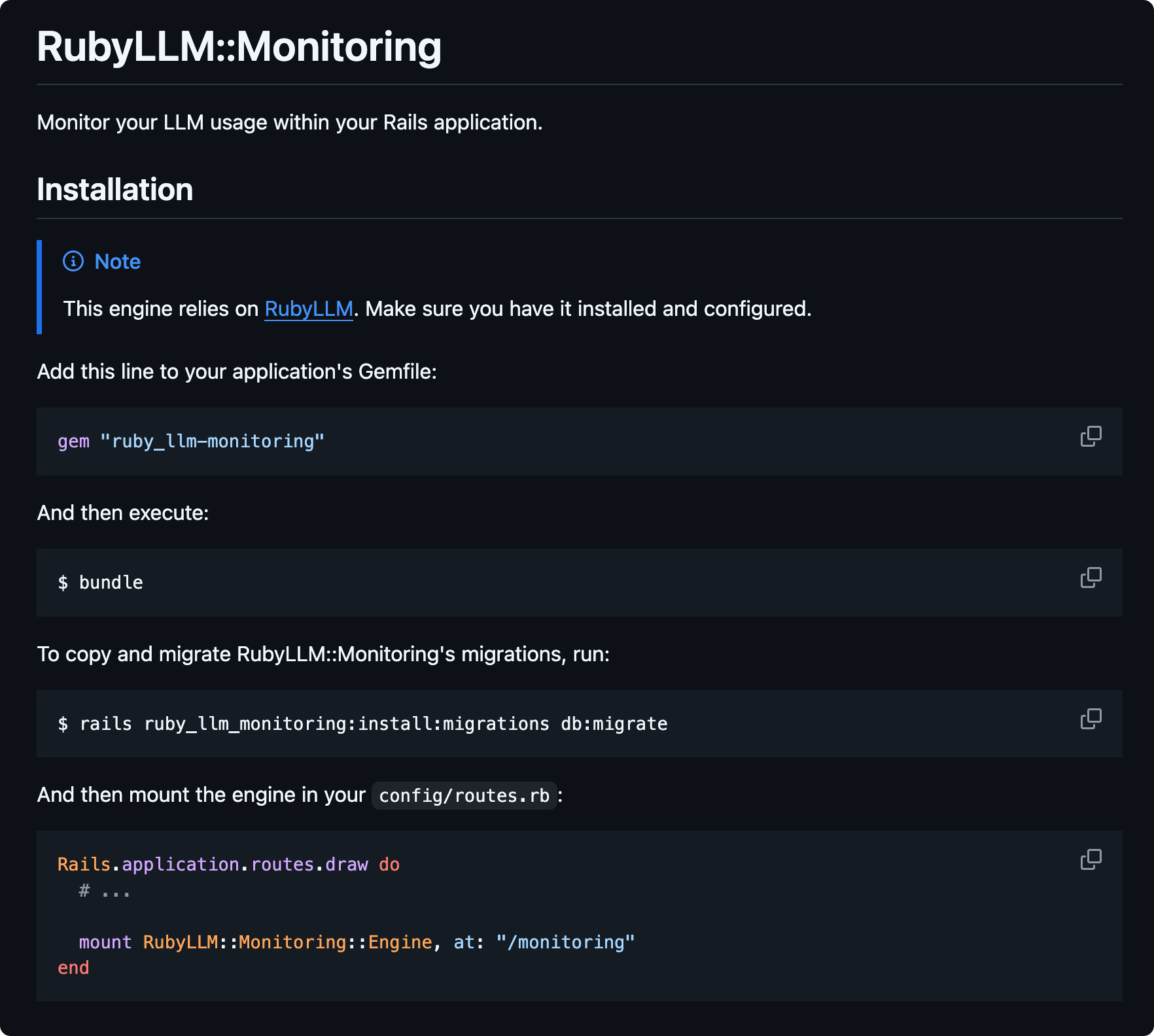Click the "And then execute:" text
The height and width of the screenshot is (1036, 1154).
pos(123,513)
